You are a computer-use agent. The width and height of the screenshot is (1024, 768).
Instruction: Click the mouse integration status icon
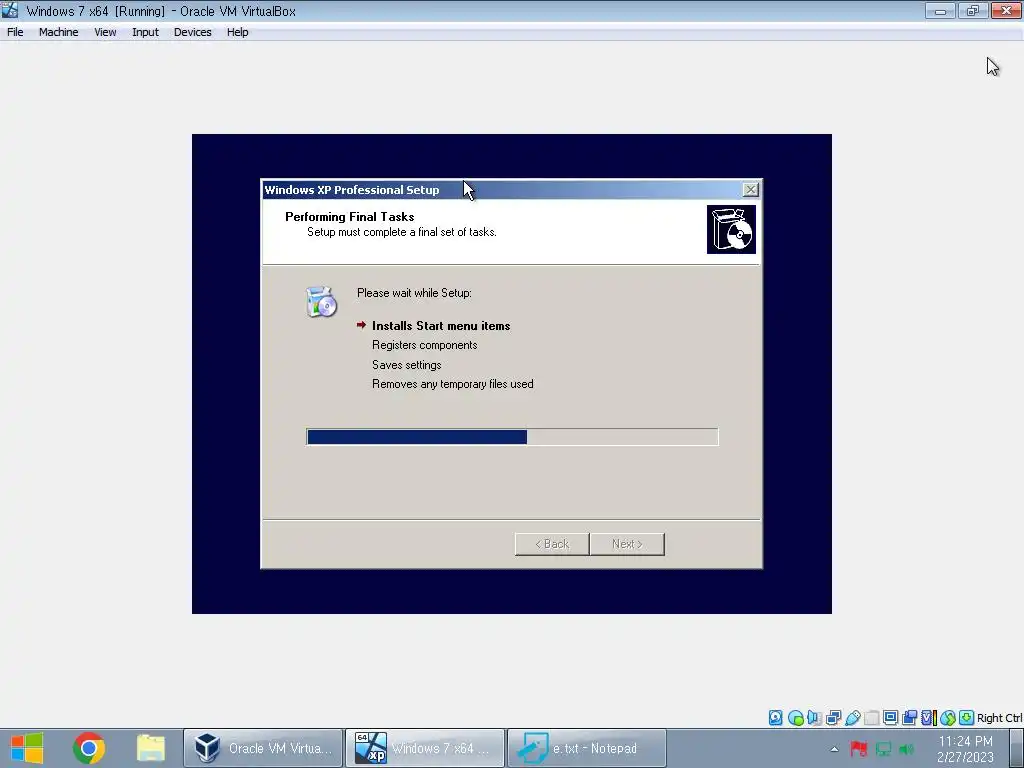(948, 718)
